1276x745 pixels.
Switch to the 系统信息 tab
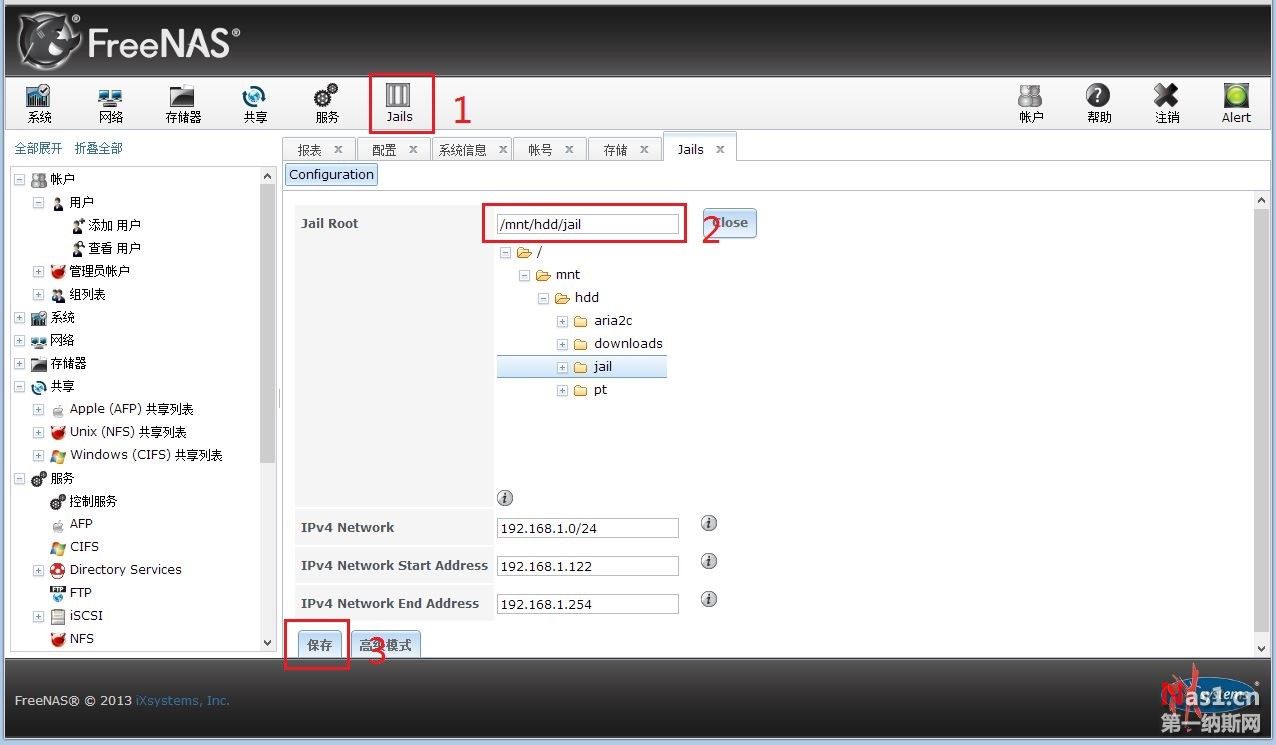463,150
